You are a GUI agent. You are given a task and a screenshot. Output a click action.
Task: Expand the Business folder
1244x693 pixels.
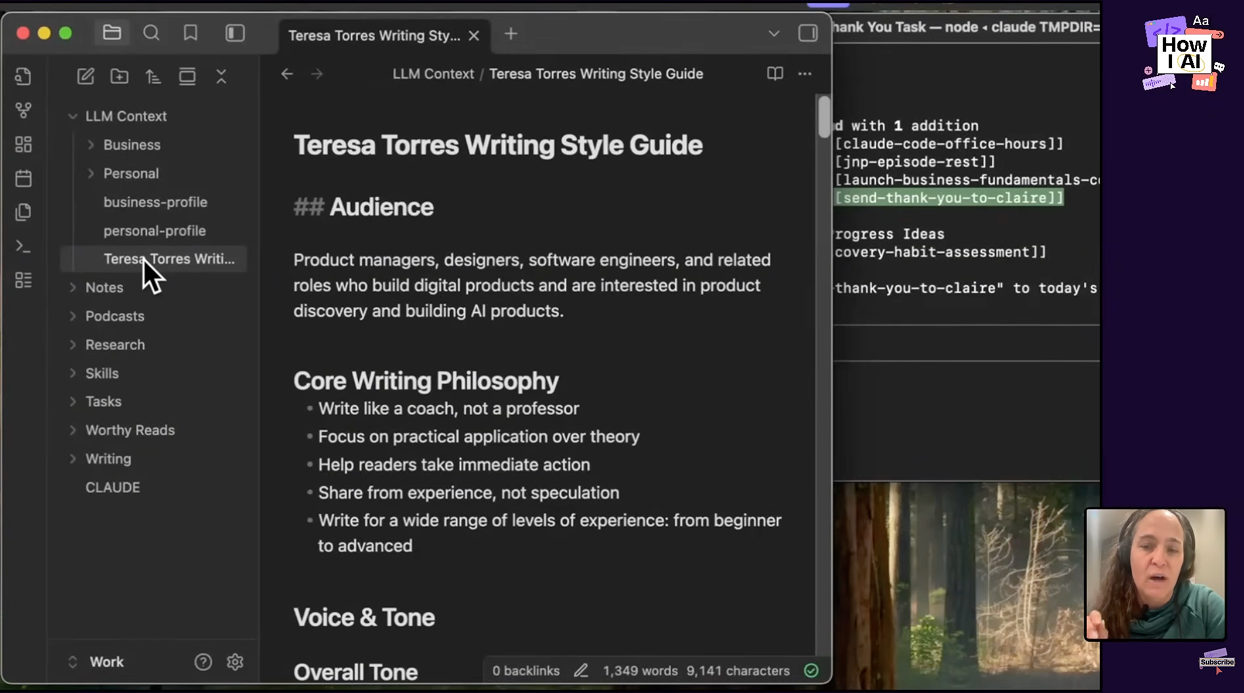click(131, 145)
